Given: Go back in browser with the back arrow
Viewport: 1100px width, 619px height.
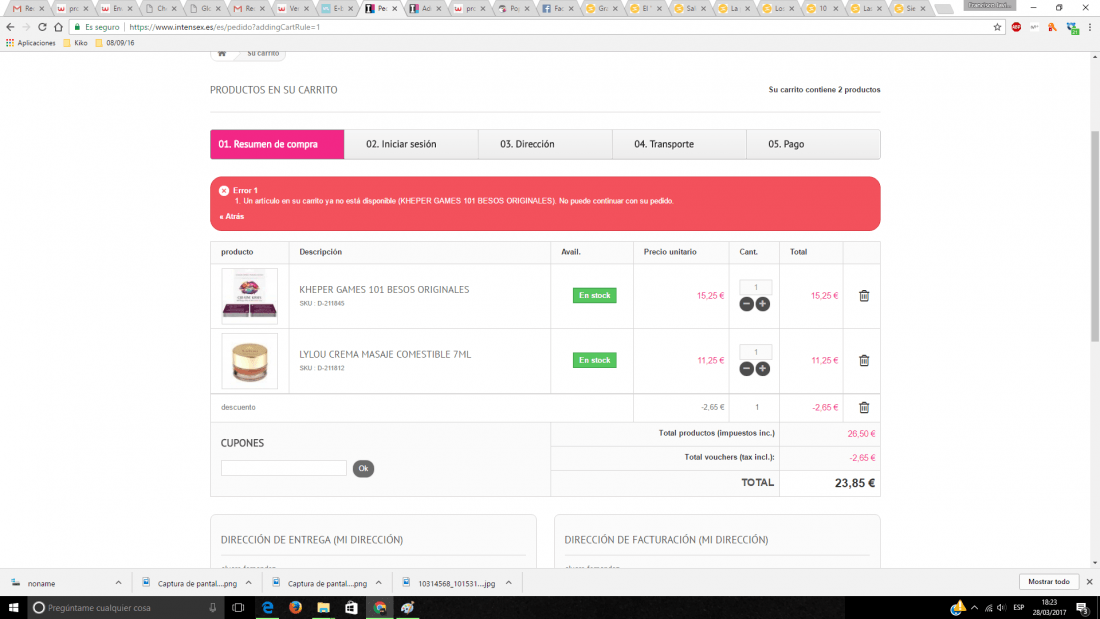Looking at the screenshot, I should point(10,27).
